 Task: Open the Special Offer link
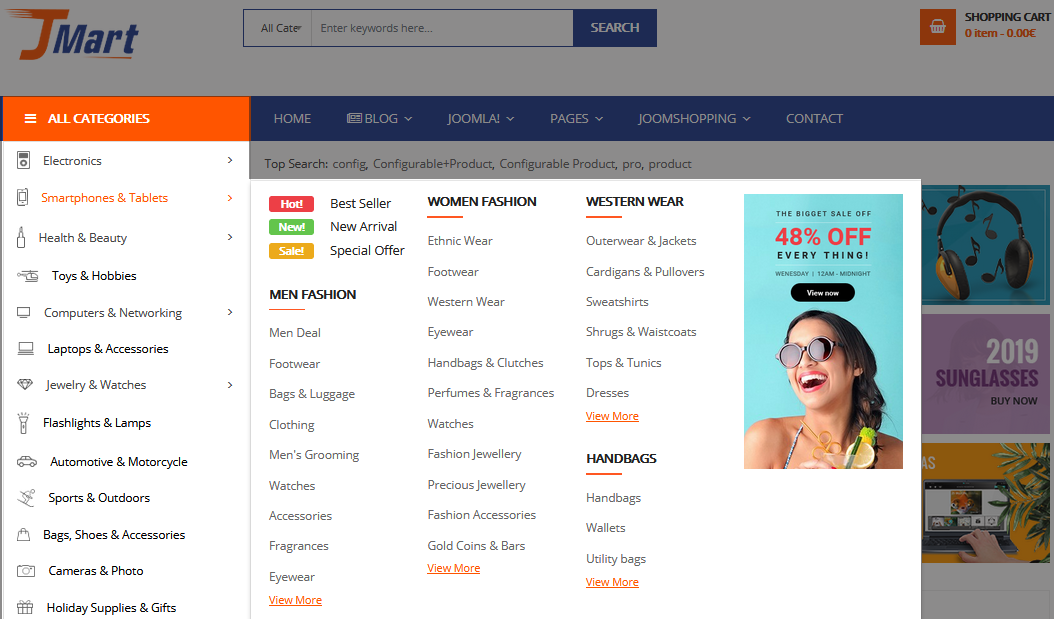point(367,251)
